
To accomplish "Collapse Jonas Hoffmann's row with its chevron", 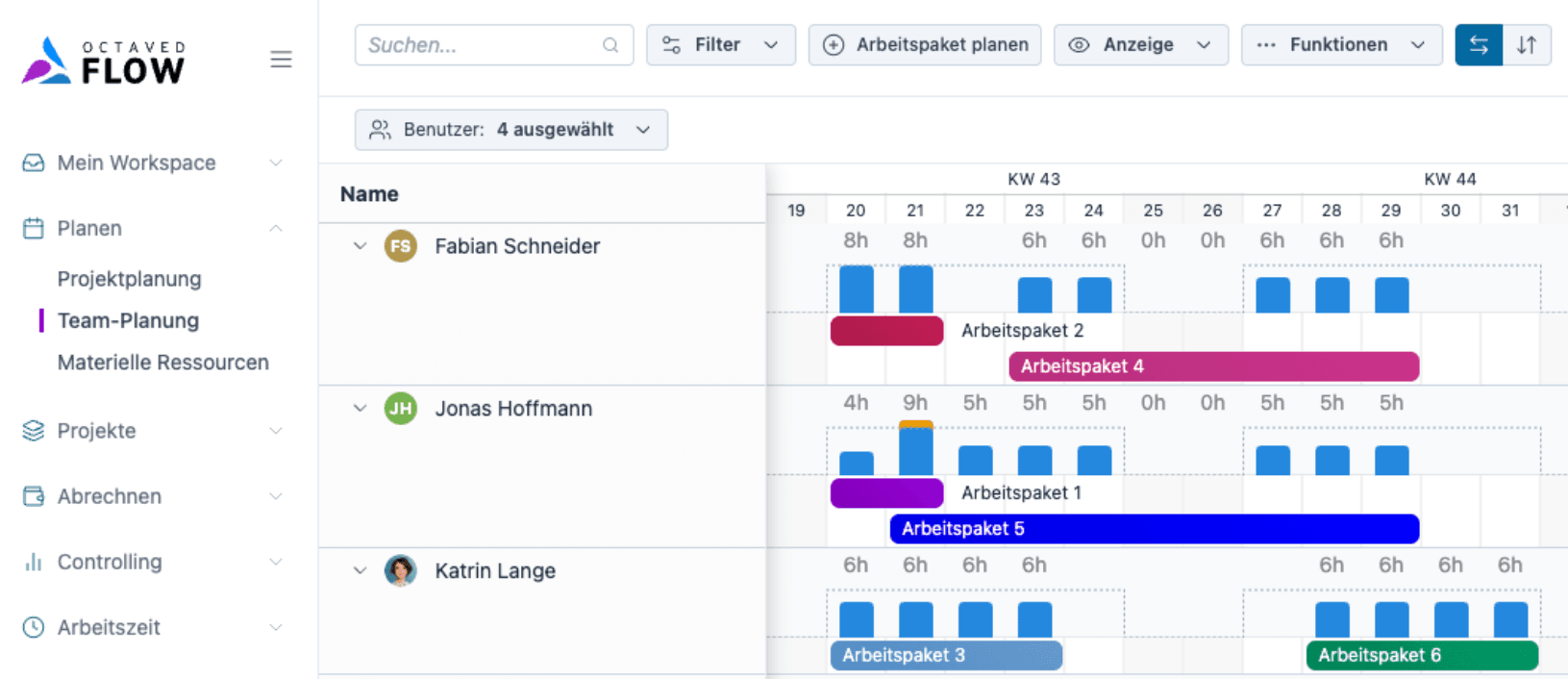I will pyautogui.click(x=360, y=409).
